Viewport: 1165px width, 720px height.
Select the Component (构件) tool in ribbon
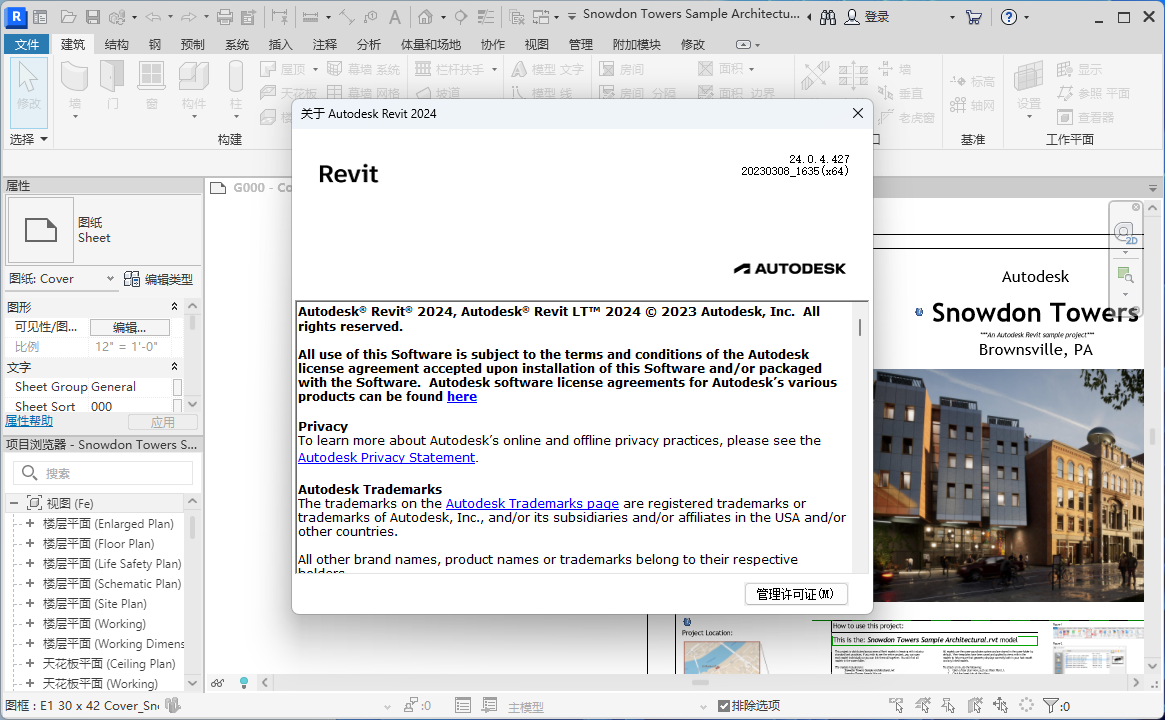coord(194,88)
